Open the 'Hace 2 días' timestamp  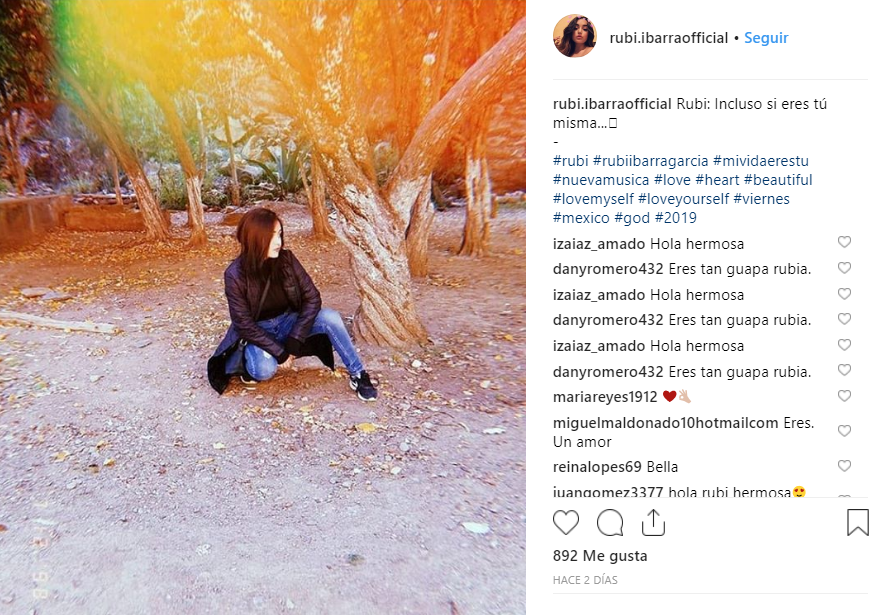click(585, 580)
